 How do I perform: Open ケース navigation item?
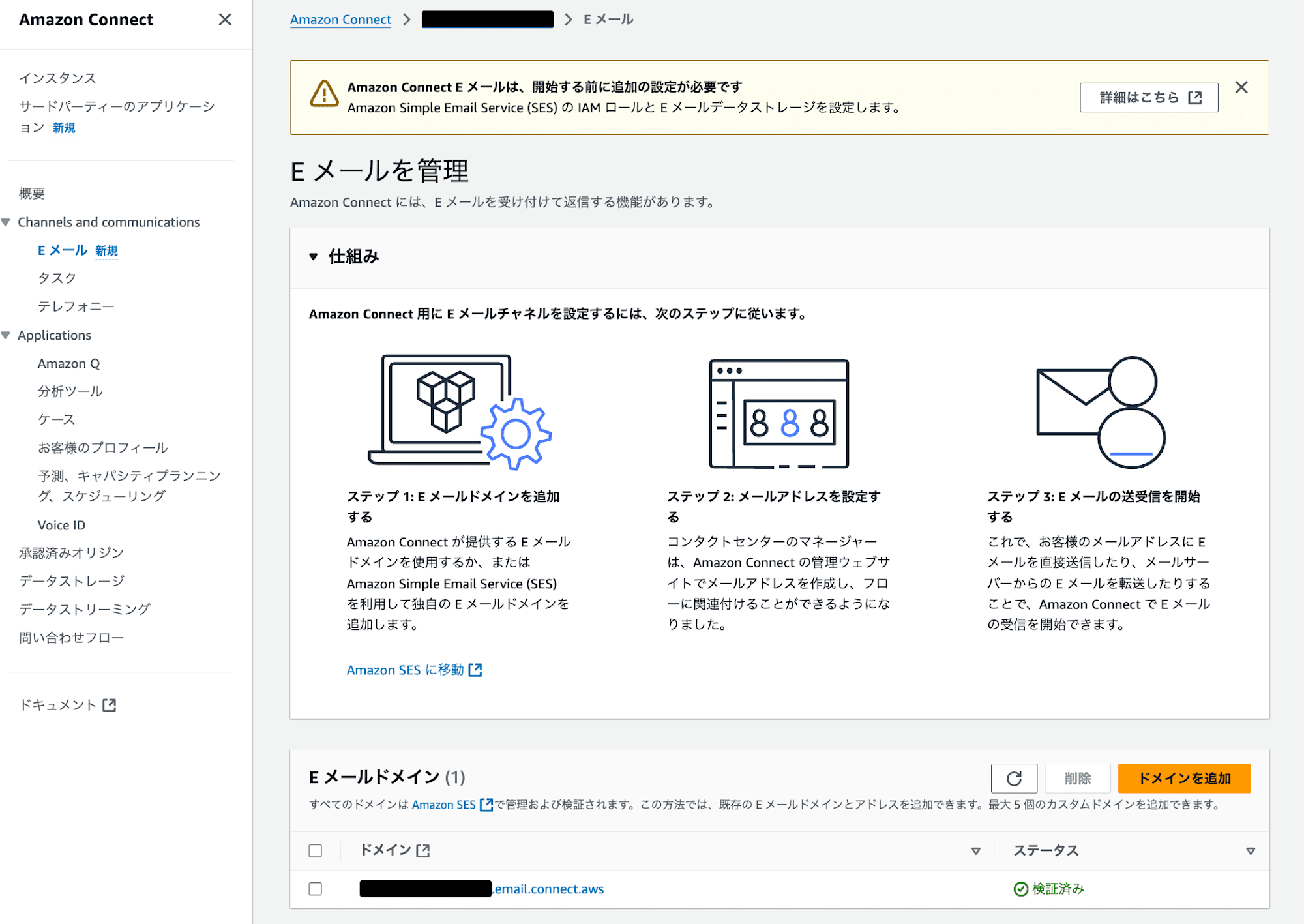tap(56, 419)
